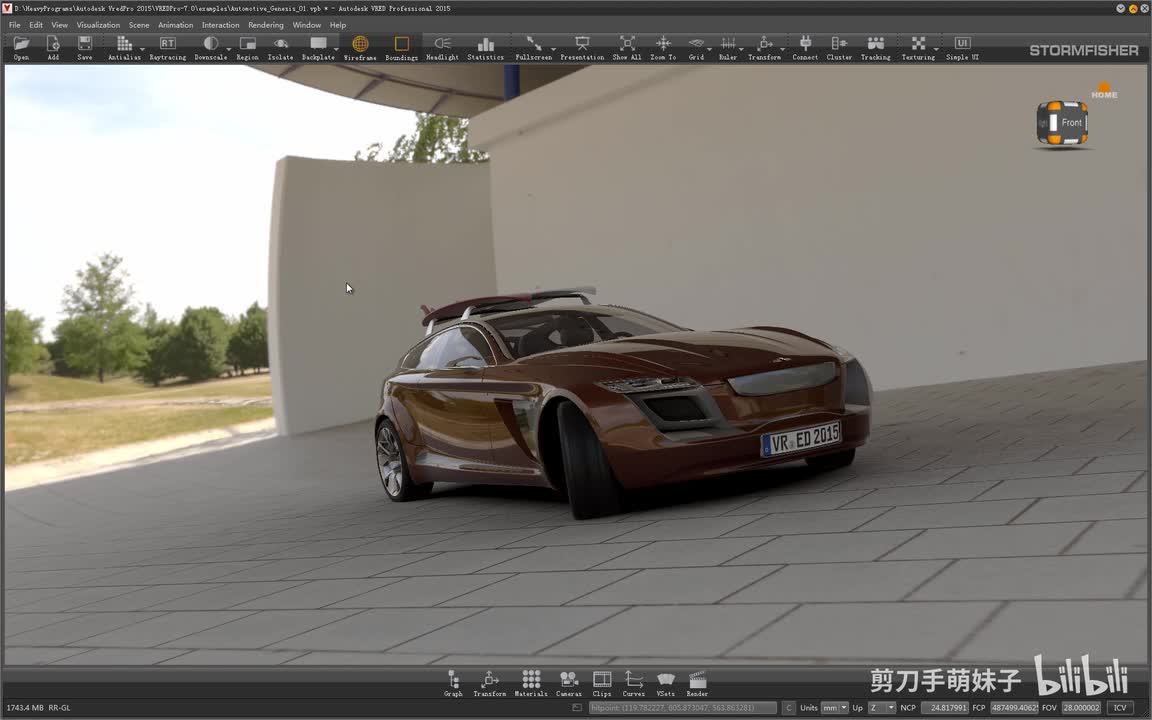The height and width of the screenshot is (720, 1152).
Task: Click the Tracking toolbar icon
Action: pos(875,48)
